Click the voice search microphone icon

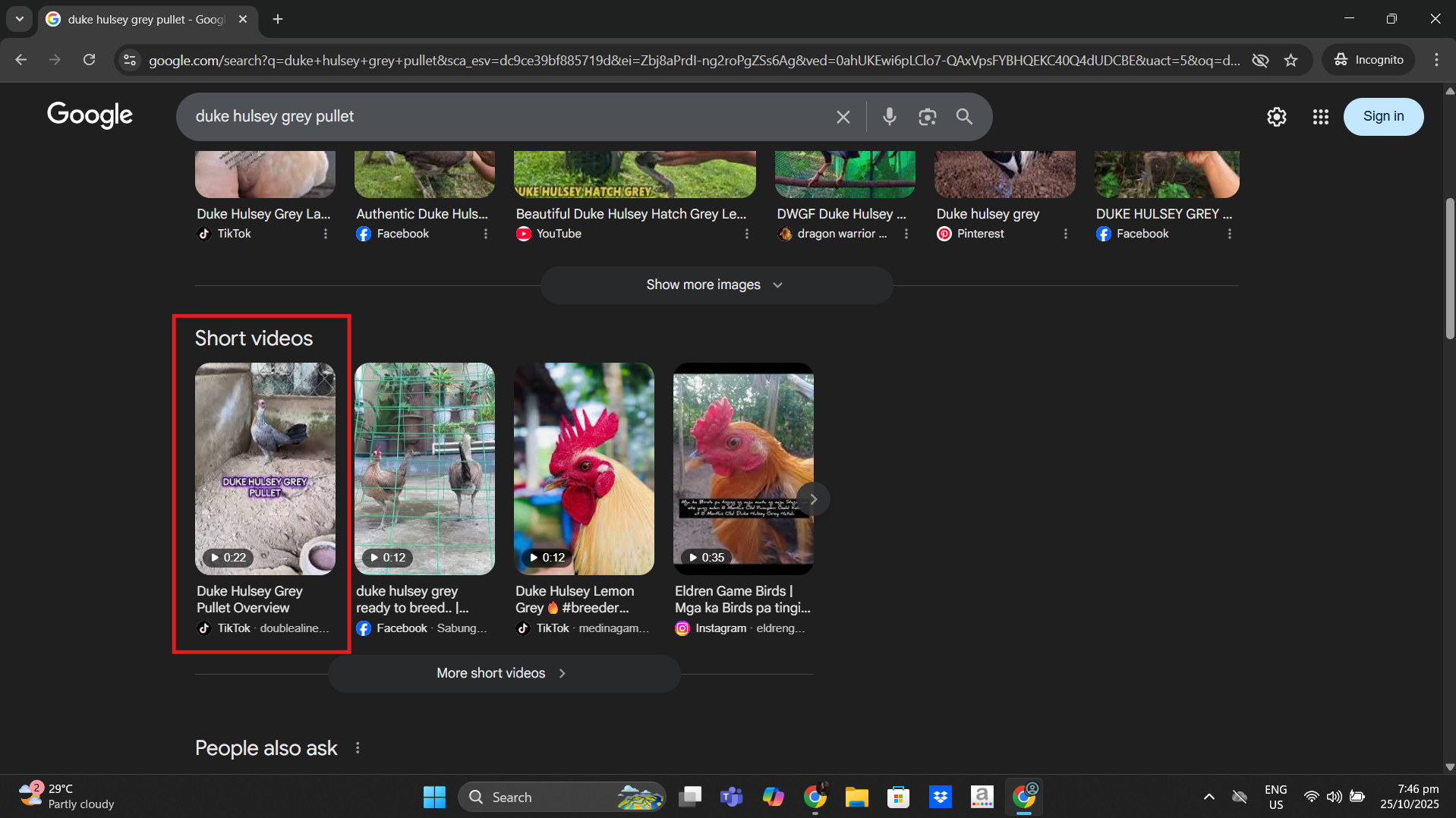[x=889, y=117]
